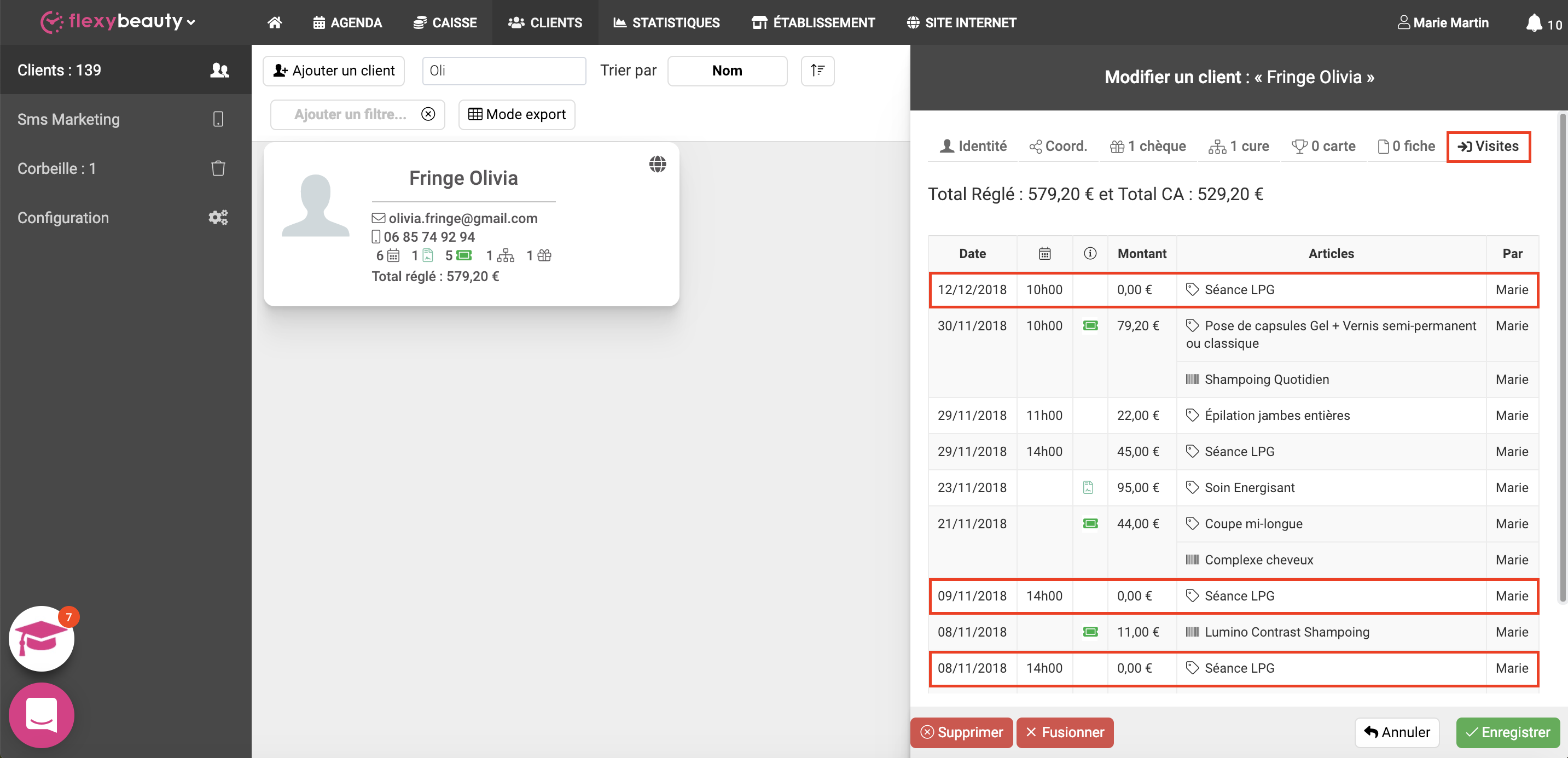The image size is (1568, 758).
Task: Switch to the Visites tab
Action: coord(1488,146)
